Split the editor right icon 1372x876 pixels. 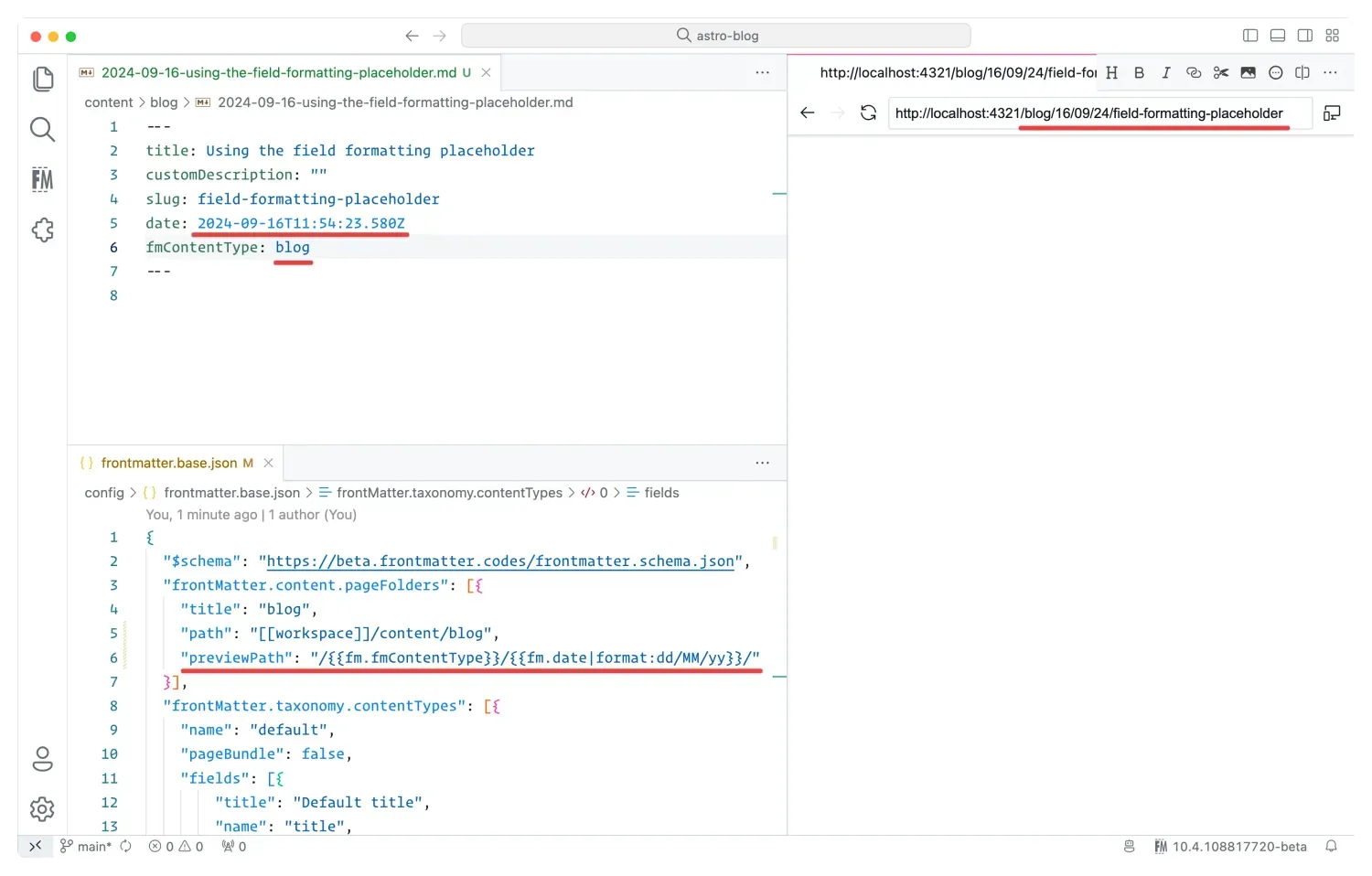point(1302,73)
